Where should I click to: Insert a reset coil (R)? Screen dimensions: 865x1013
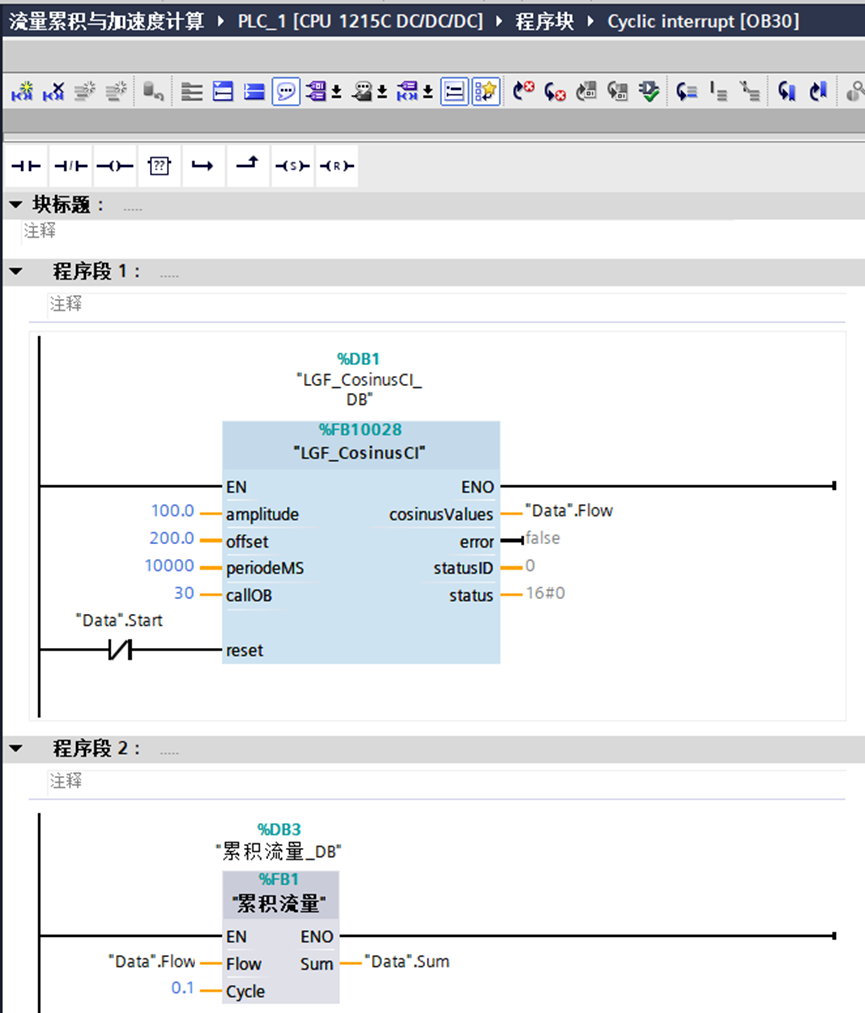pyautogui.click(x=337, y=166)
